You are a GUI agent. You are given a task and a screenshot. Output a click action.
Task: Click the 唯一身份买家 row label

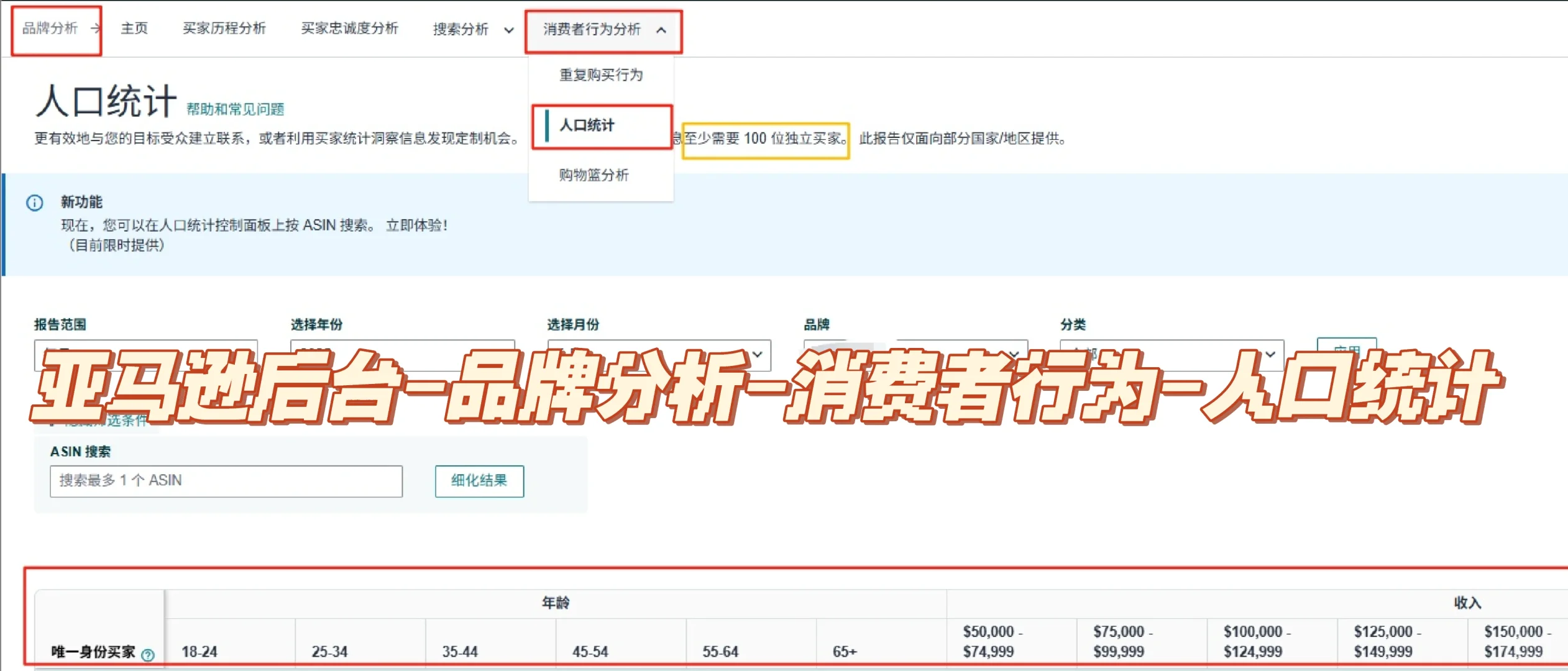[93, 652]
